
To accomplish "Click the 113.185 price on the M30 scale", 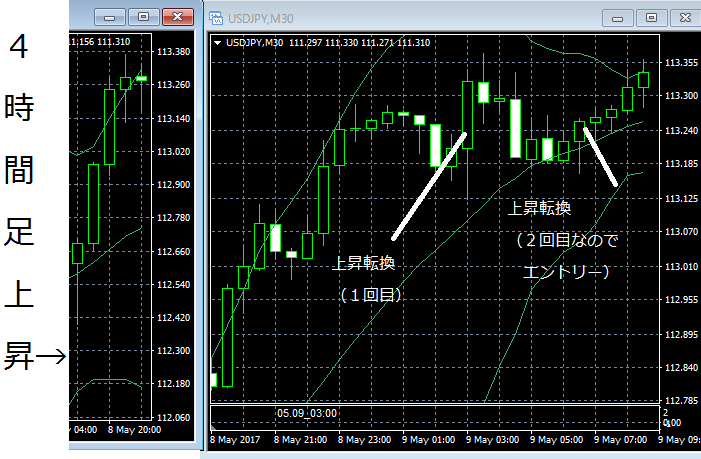I will (x=681, y=164).
